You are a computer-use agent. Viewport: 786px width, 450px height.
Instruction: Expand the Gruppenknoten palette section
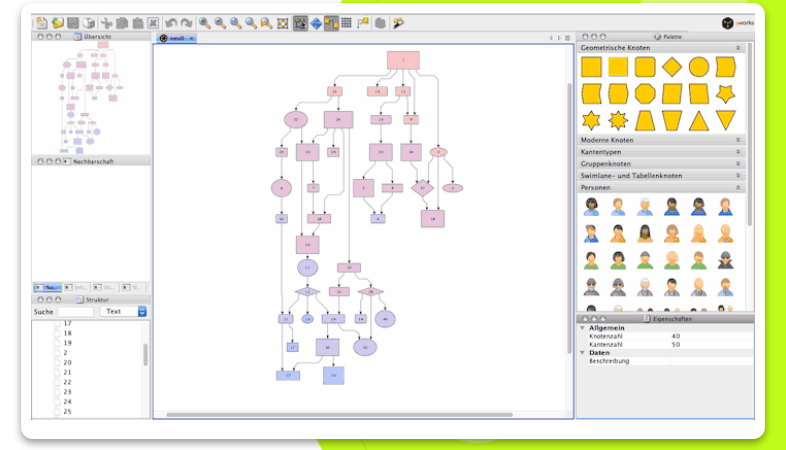pyautogui.click(x=738, y=164)
